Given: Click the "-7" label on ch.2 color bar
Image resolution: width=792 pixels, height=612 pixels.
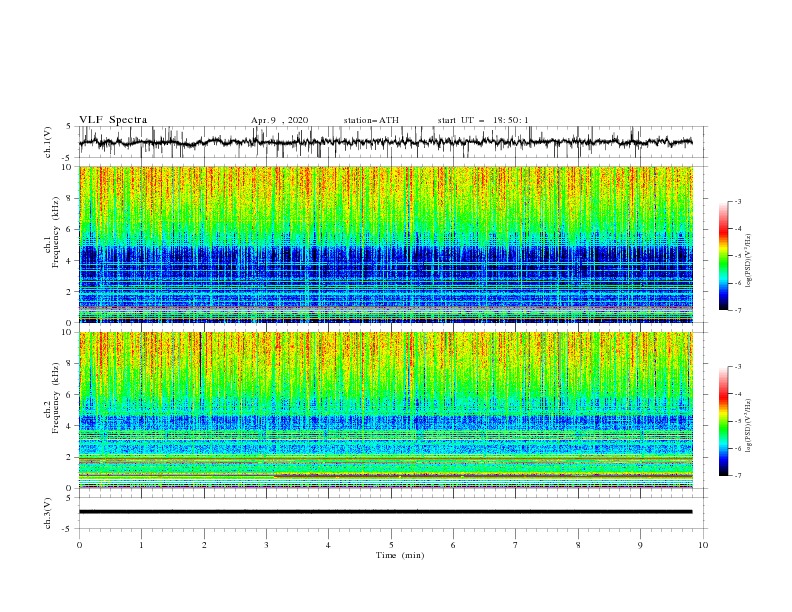Looking at the screenshot, I should pyautogui.click(x=738, y=476).
